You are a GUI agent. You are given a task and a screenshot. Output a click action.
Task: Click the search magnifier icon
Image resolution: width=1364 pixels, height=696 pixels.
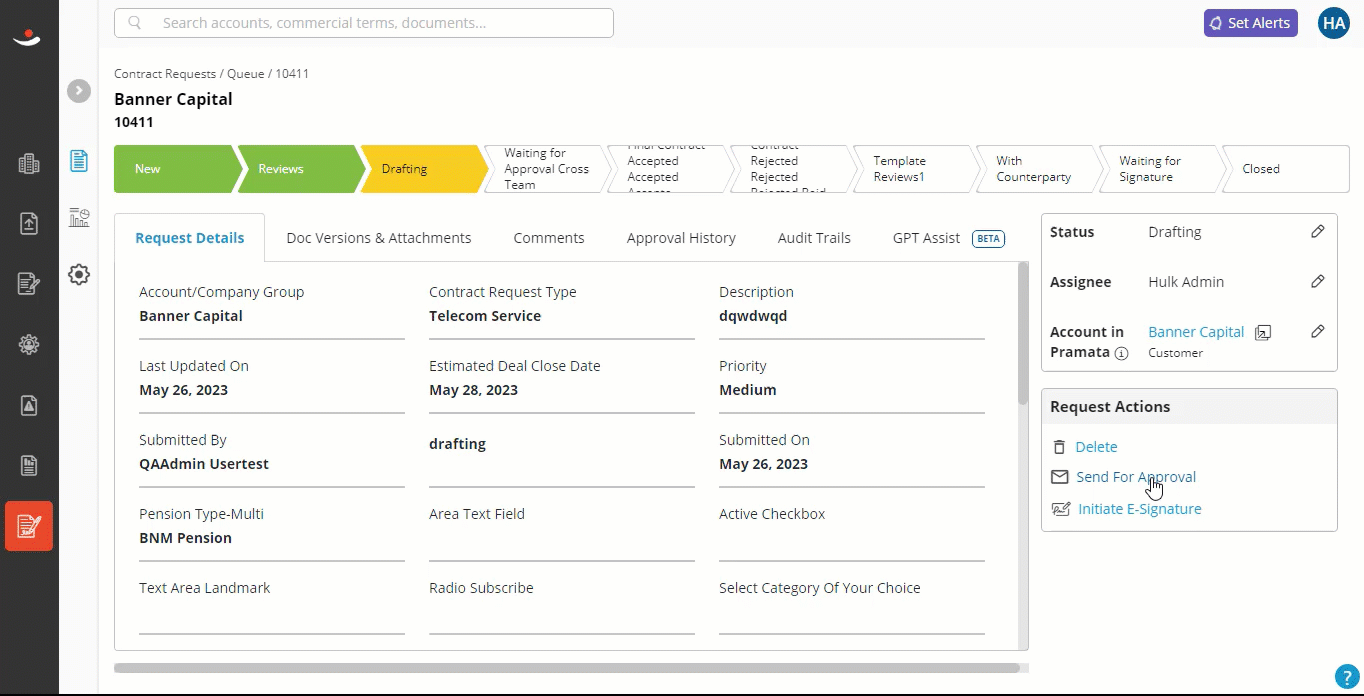pyautogui.click(x=135, y=23)
